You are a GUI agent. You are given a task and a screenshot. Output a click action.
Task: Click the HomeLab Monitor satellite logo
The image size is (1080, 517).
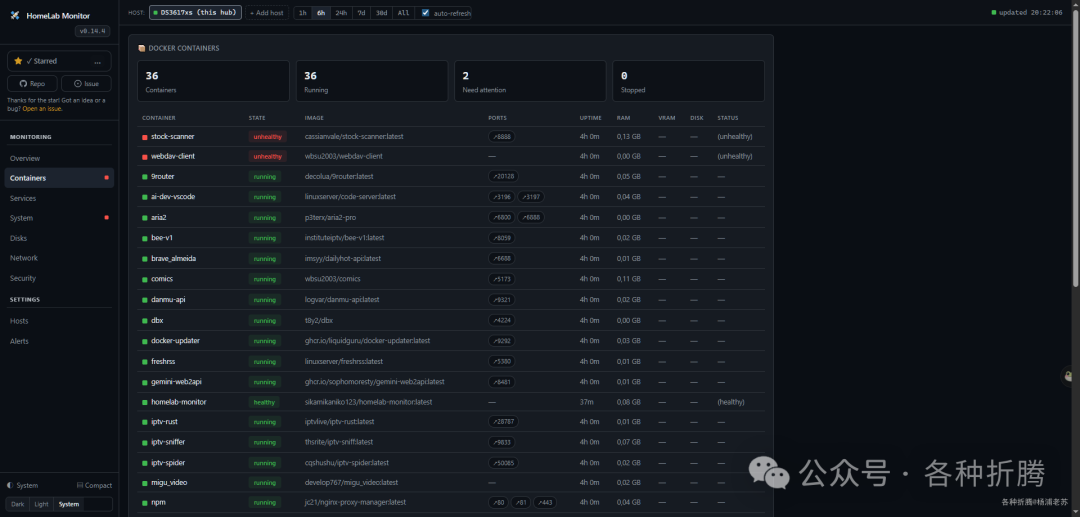15,15
